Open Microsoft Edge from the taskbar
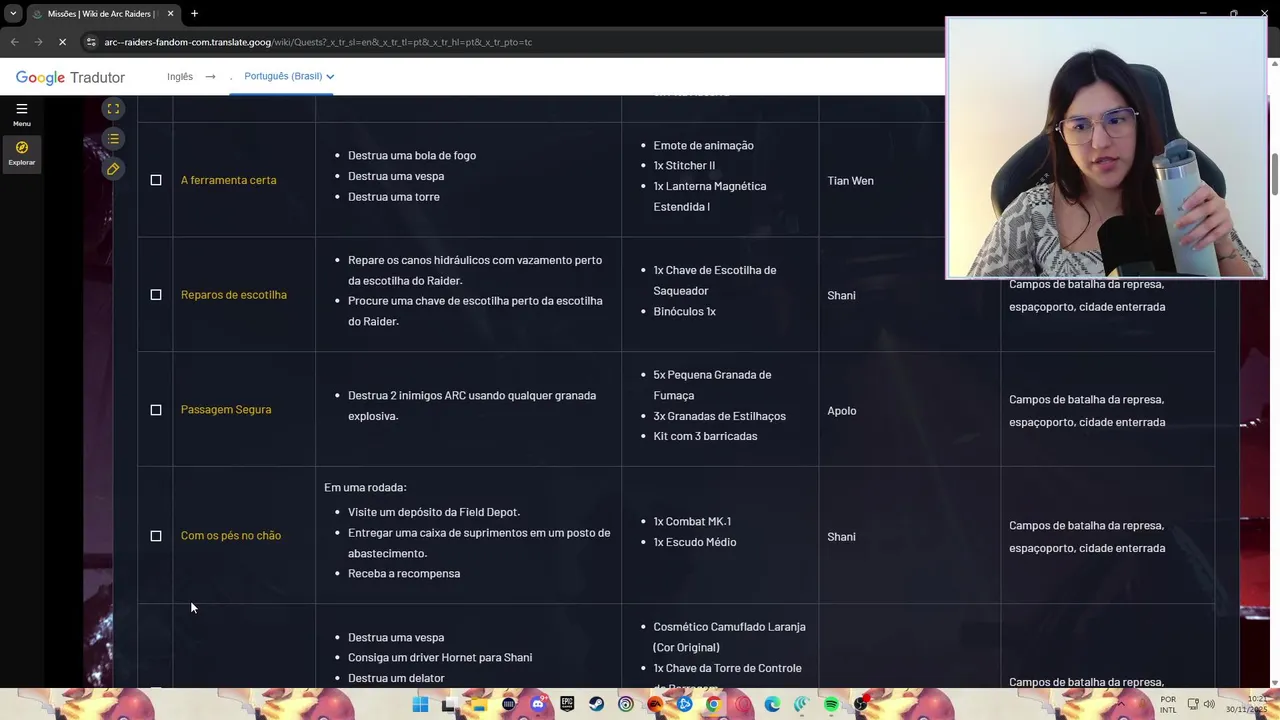This screenshot has height=720, width=1280. [x=772, y=704]
